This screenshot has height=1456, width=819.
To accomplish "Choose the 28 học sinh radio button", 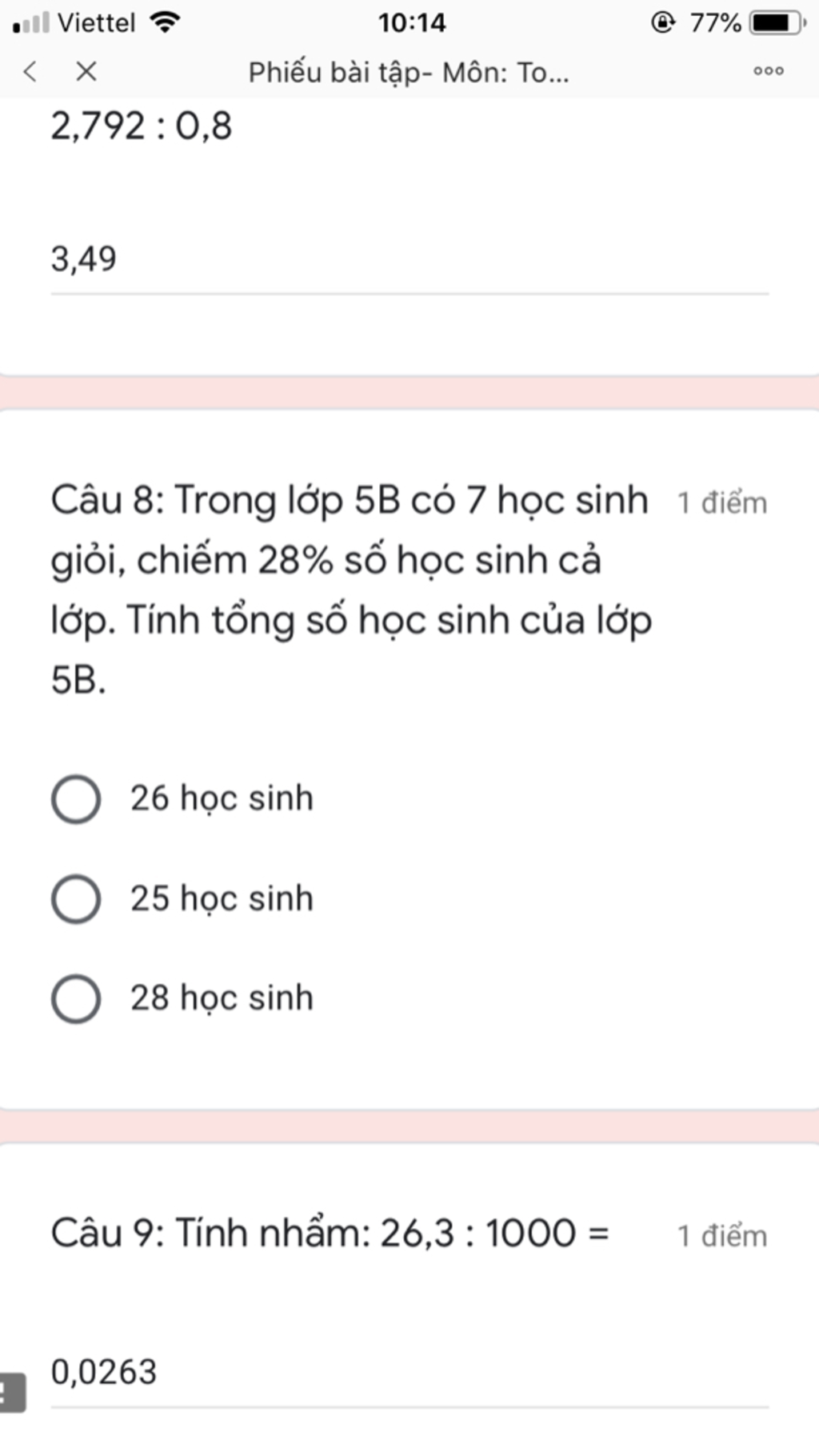I will pos(76,998).
